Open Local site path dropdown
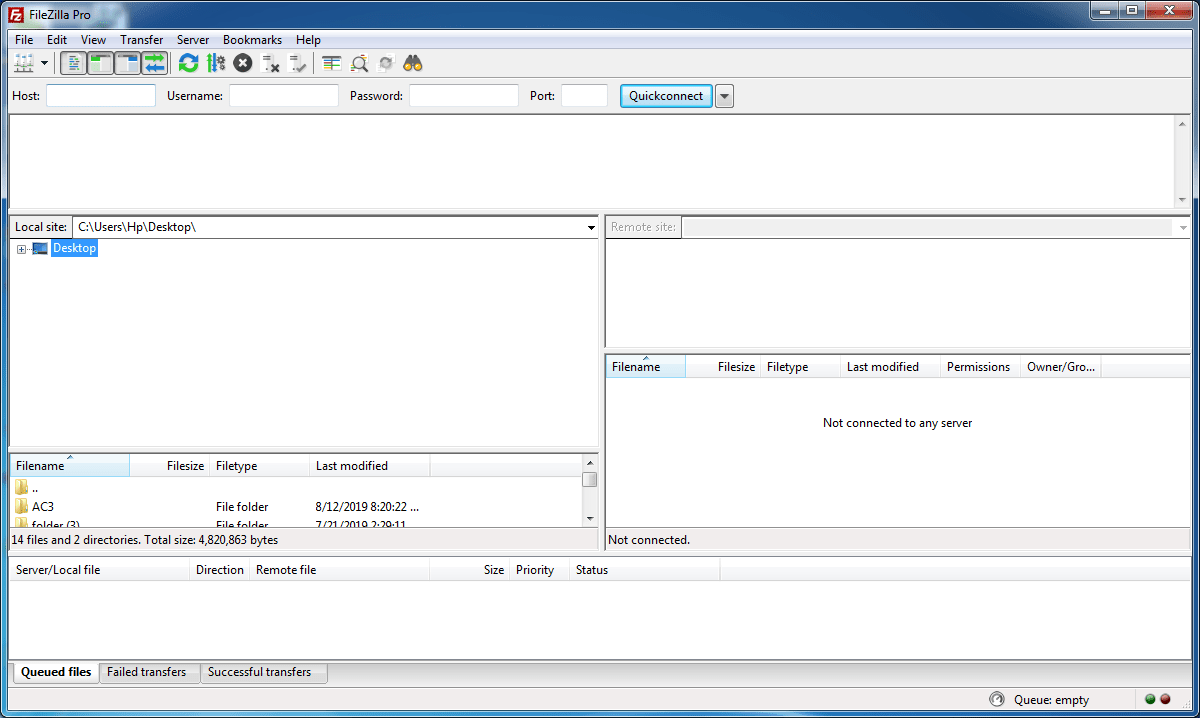 pyautogui.click(x=592, y=228)
